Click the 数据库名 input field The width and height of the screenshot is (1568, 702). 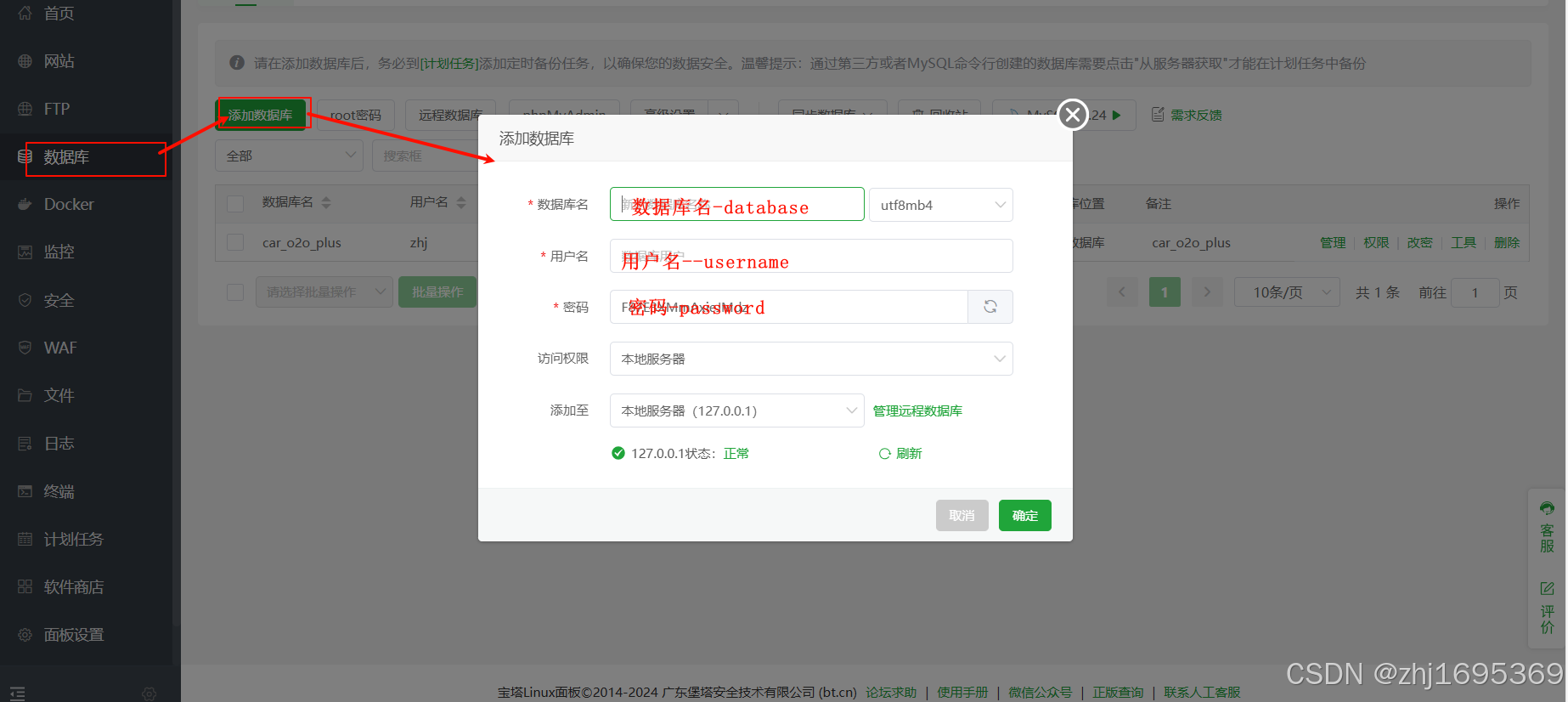coord(737,204)
